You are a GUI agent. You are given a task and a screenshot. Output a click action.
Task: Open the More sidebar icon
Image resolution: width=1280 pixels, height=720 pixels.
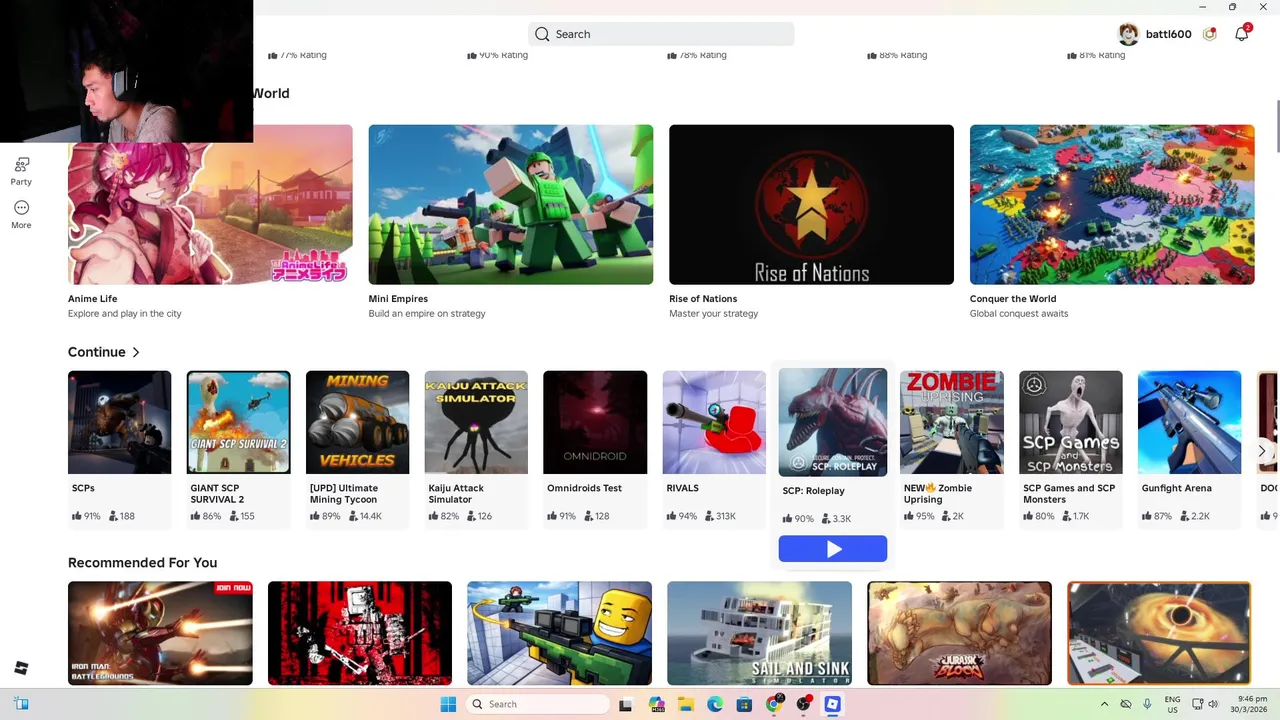(x=21, y=213)
